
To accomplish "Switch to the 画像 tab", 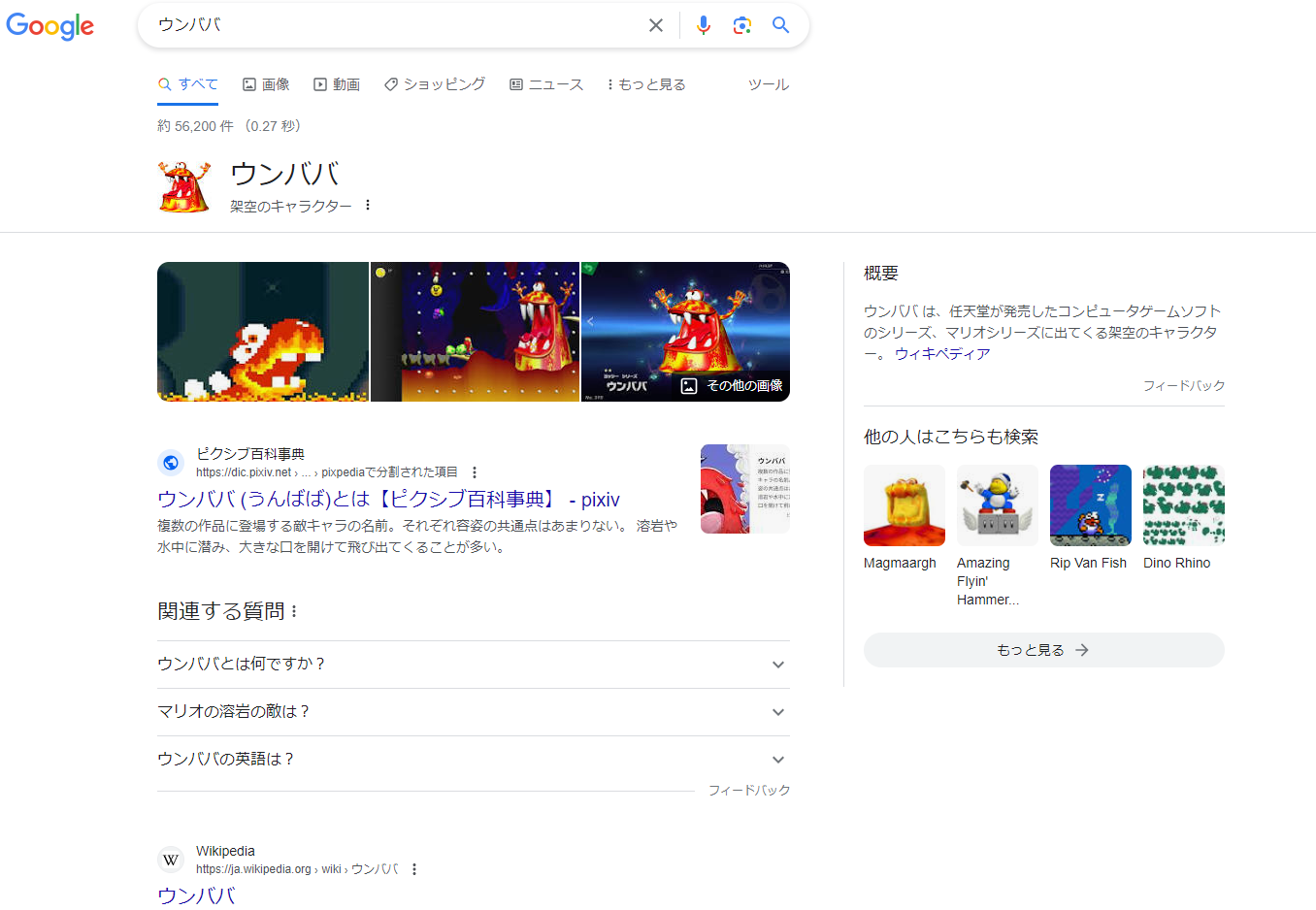I will click(266, 84).
